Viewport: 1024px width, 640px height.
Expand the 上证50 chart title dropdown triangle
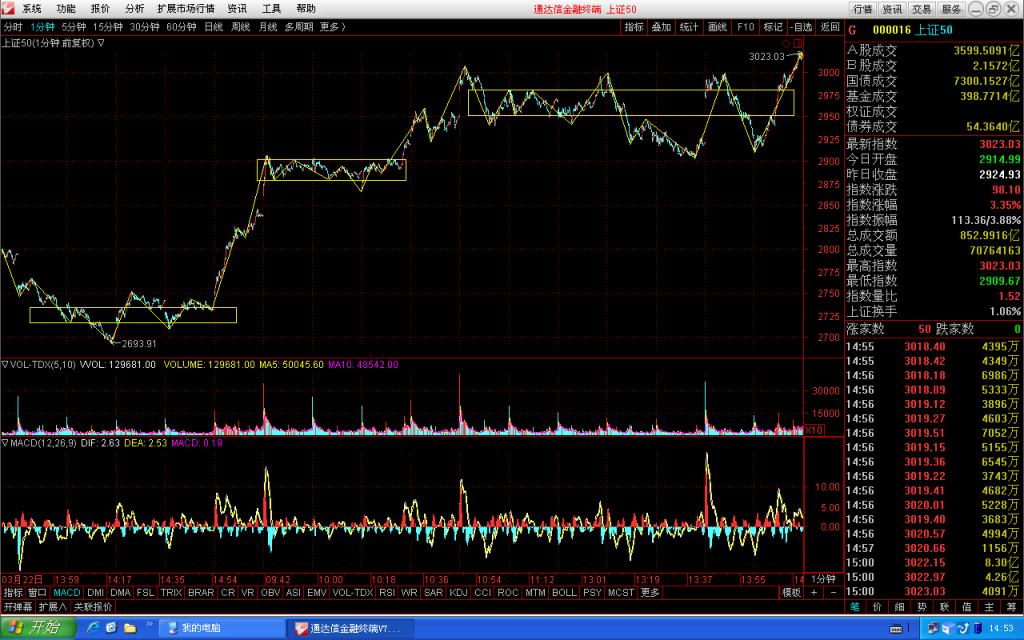click(101, 43)
